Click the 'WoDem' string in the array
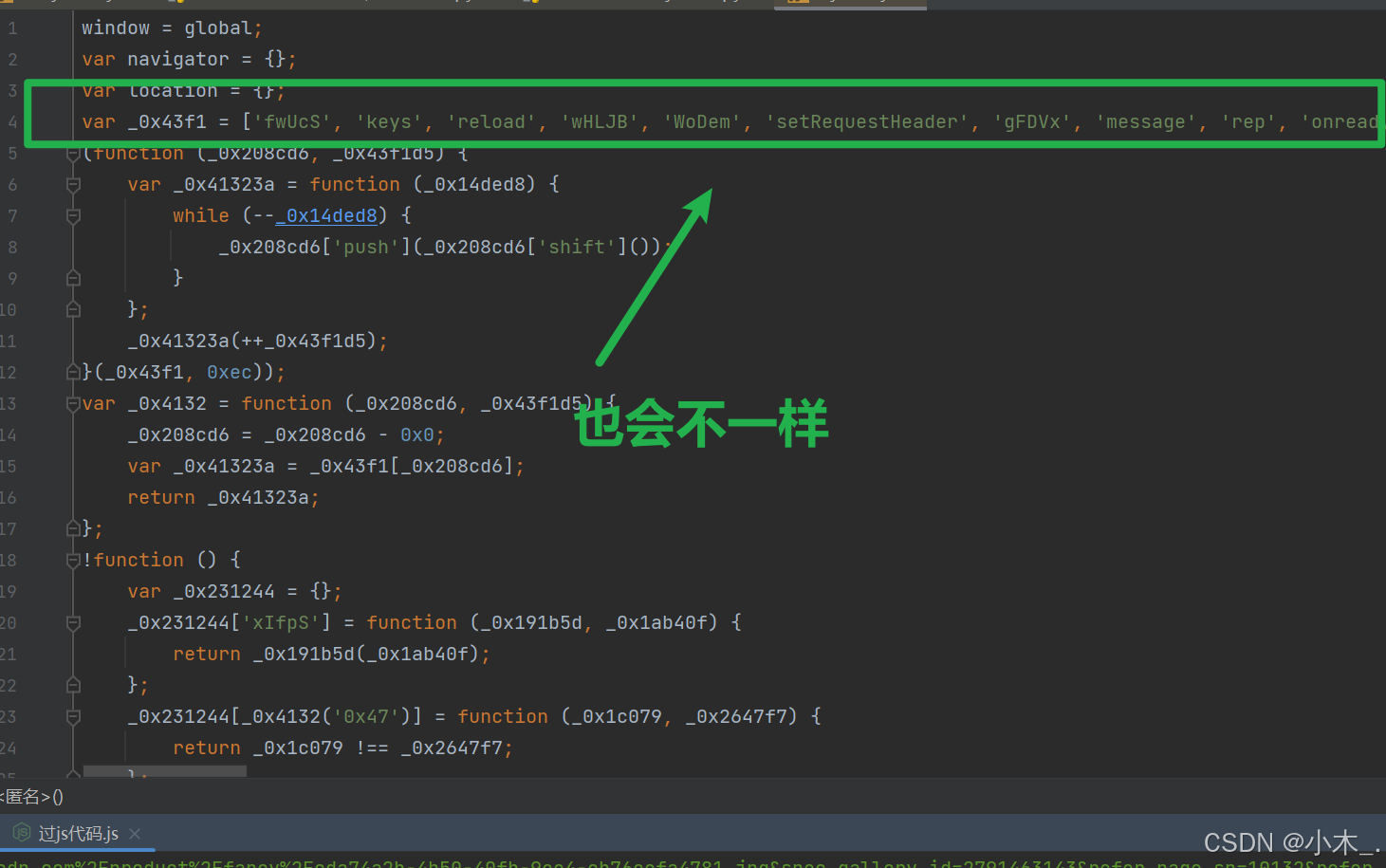The image size is (1386, 868). [x=702, y=122]
